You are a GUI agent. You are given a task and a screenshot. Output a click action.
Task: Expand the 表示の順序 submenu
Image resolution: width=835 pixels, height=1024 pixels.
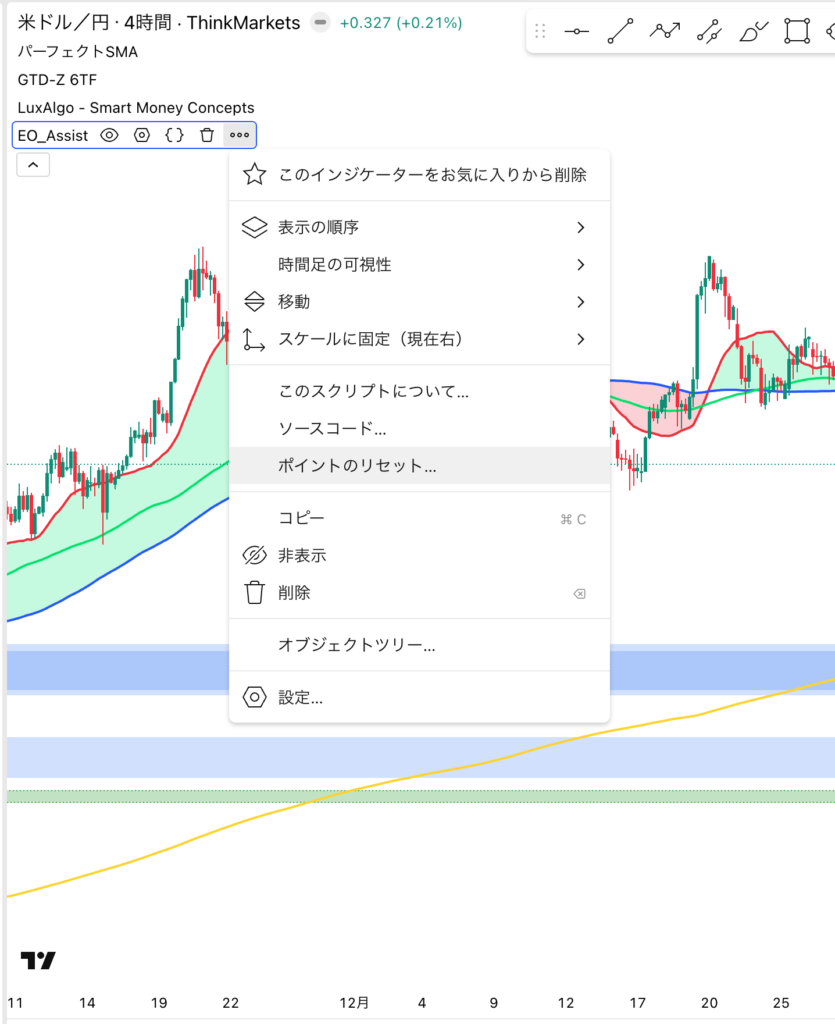[x=420, y=228]
